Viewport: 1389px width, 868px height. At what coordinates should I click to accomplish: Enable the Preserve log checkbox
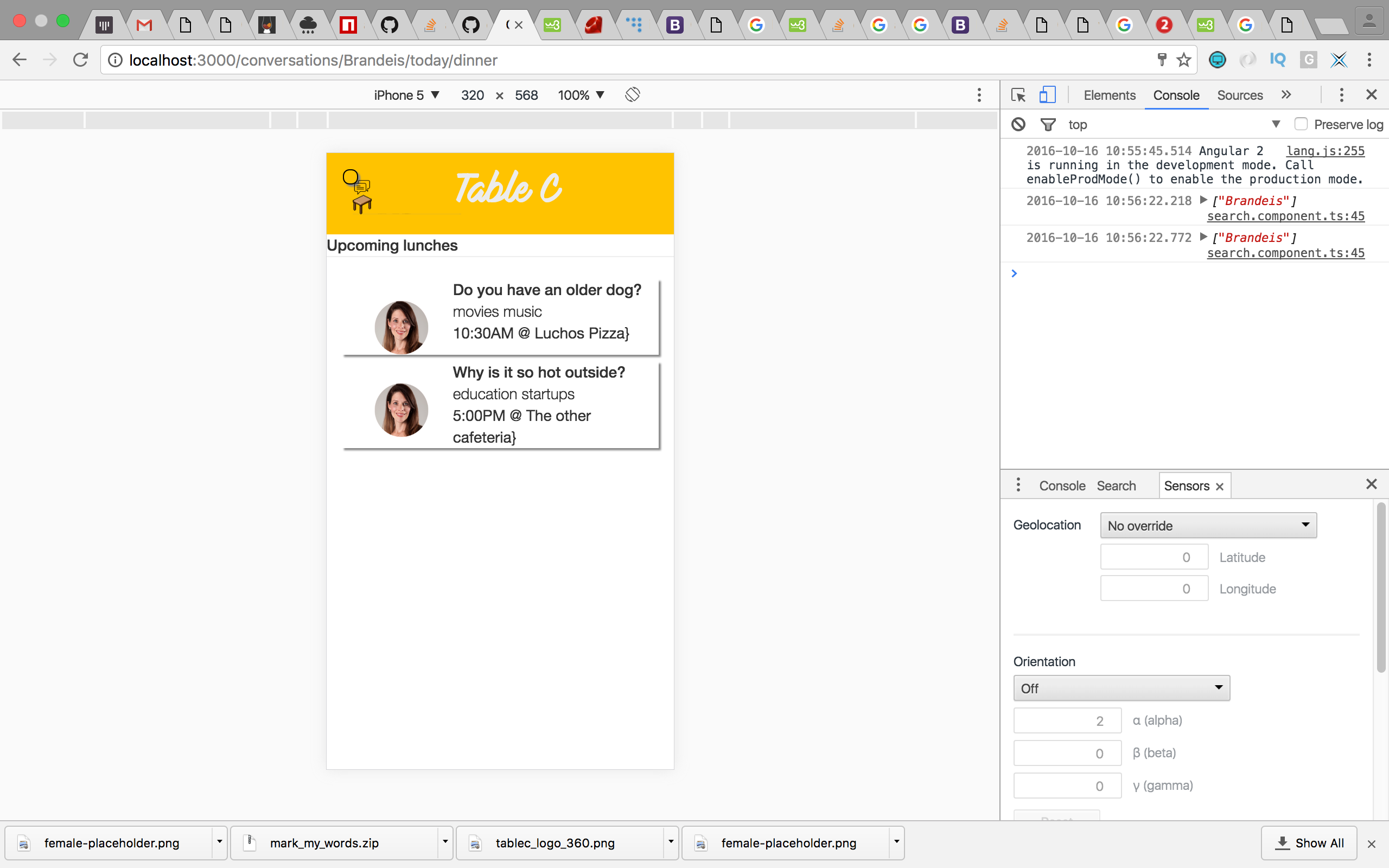[x=1301, y=124]
